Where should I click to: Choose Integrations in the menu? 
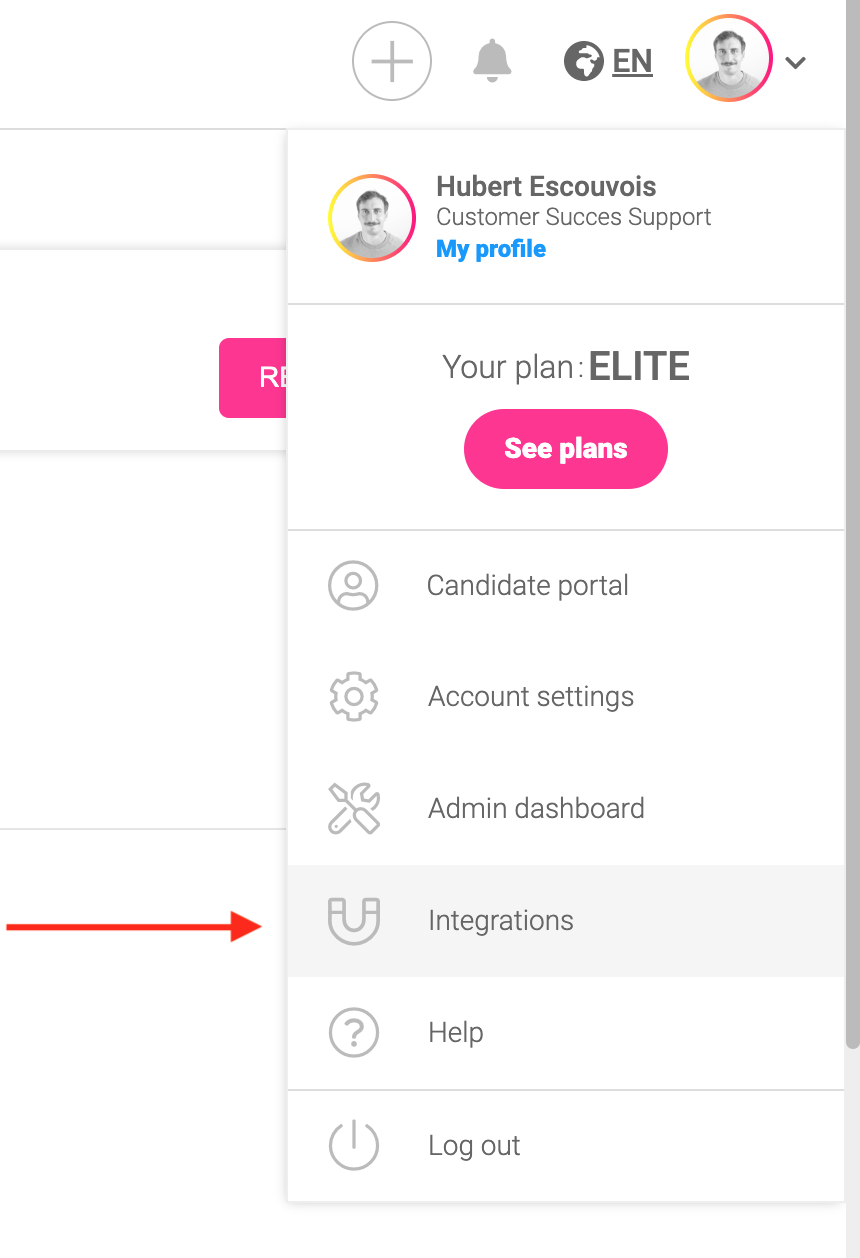click(x=500, y=920)
